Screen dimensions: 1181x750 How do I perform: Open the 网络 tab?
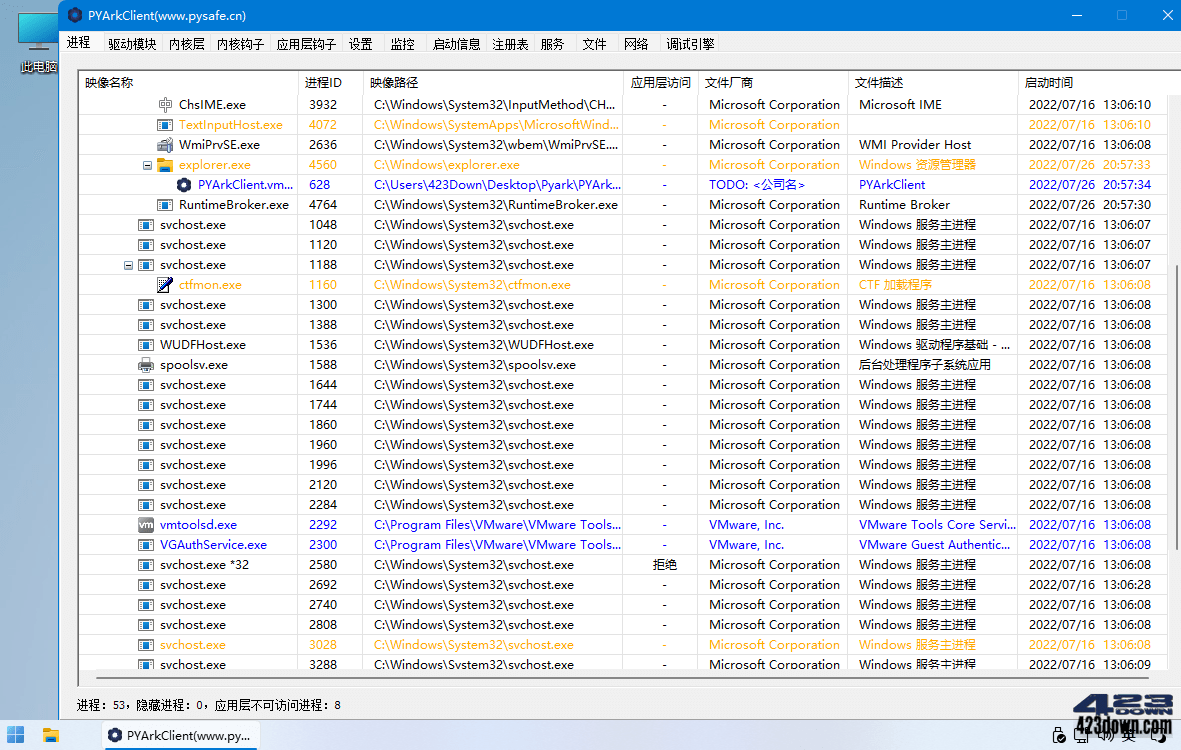pyautogui.click(x=636, y=43)
